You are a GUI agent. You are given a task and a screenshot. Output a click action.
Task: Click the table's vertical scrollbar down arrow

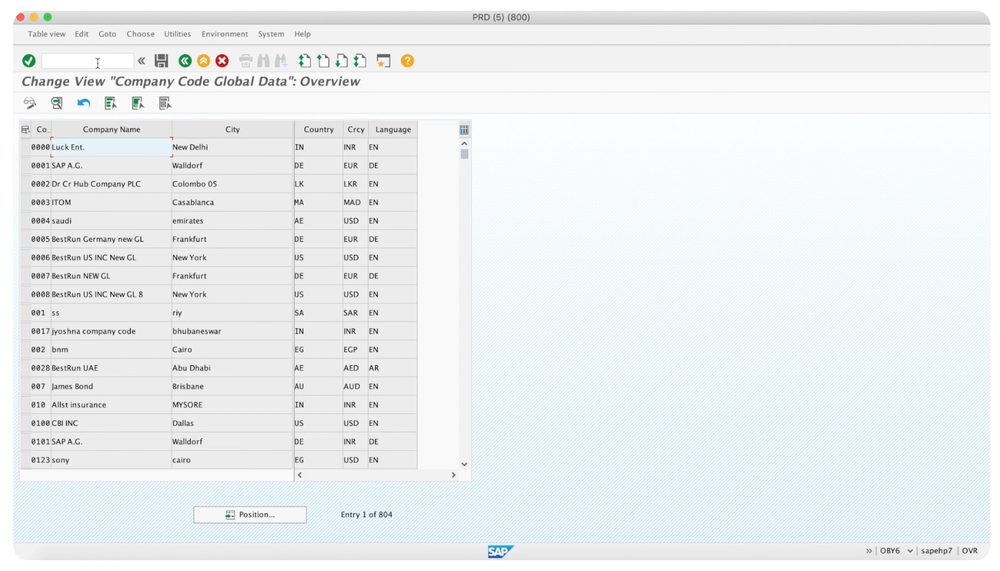[464, 464]
